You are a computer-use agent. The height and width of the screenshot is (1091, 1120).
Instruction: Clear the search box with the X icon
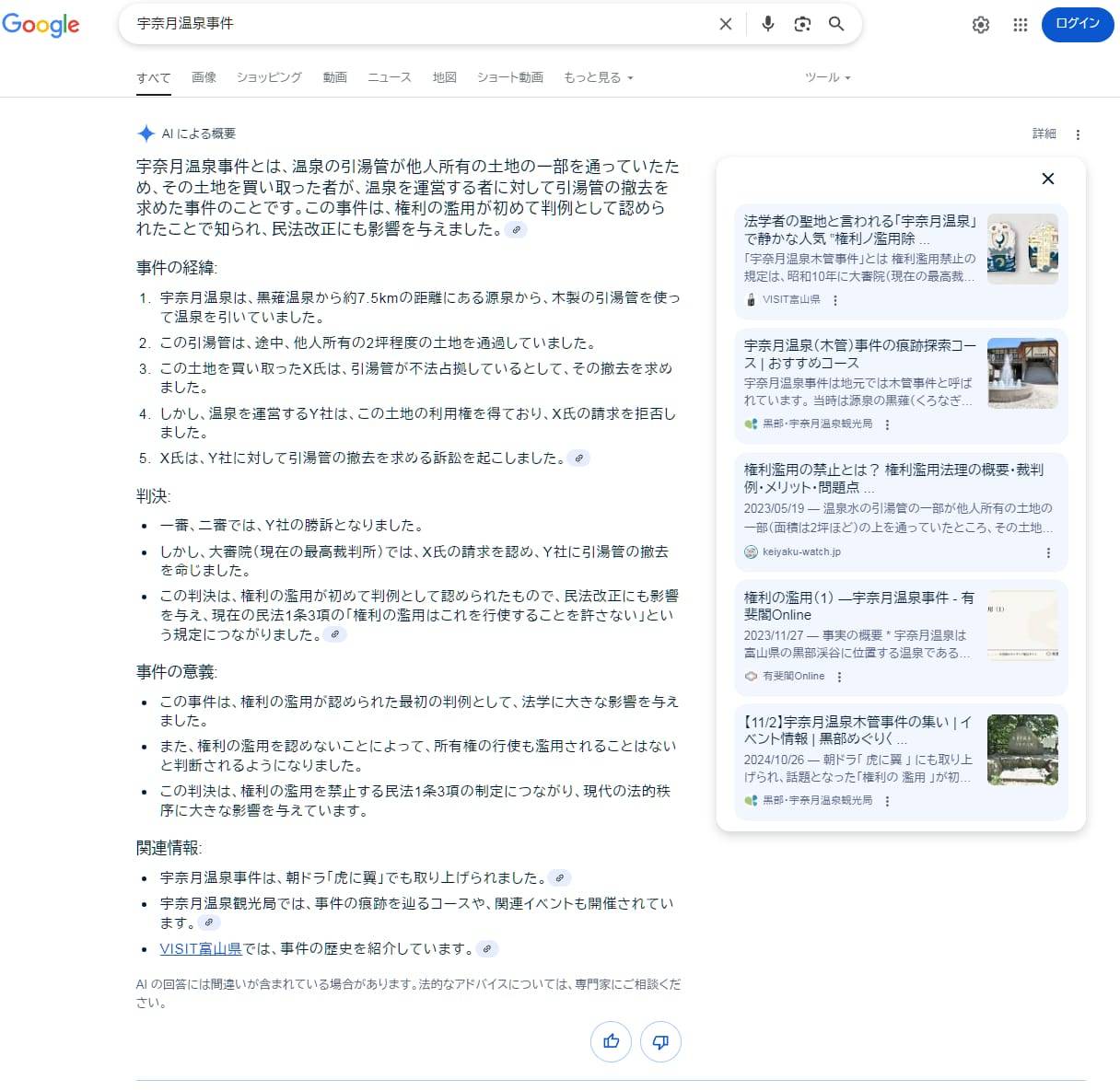coord(726,24)
